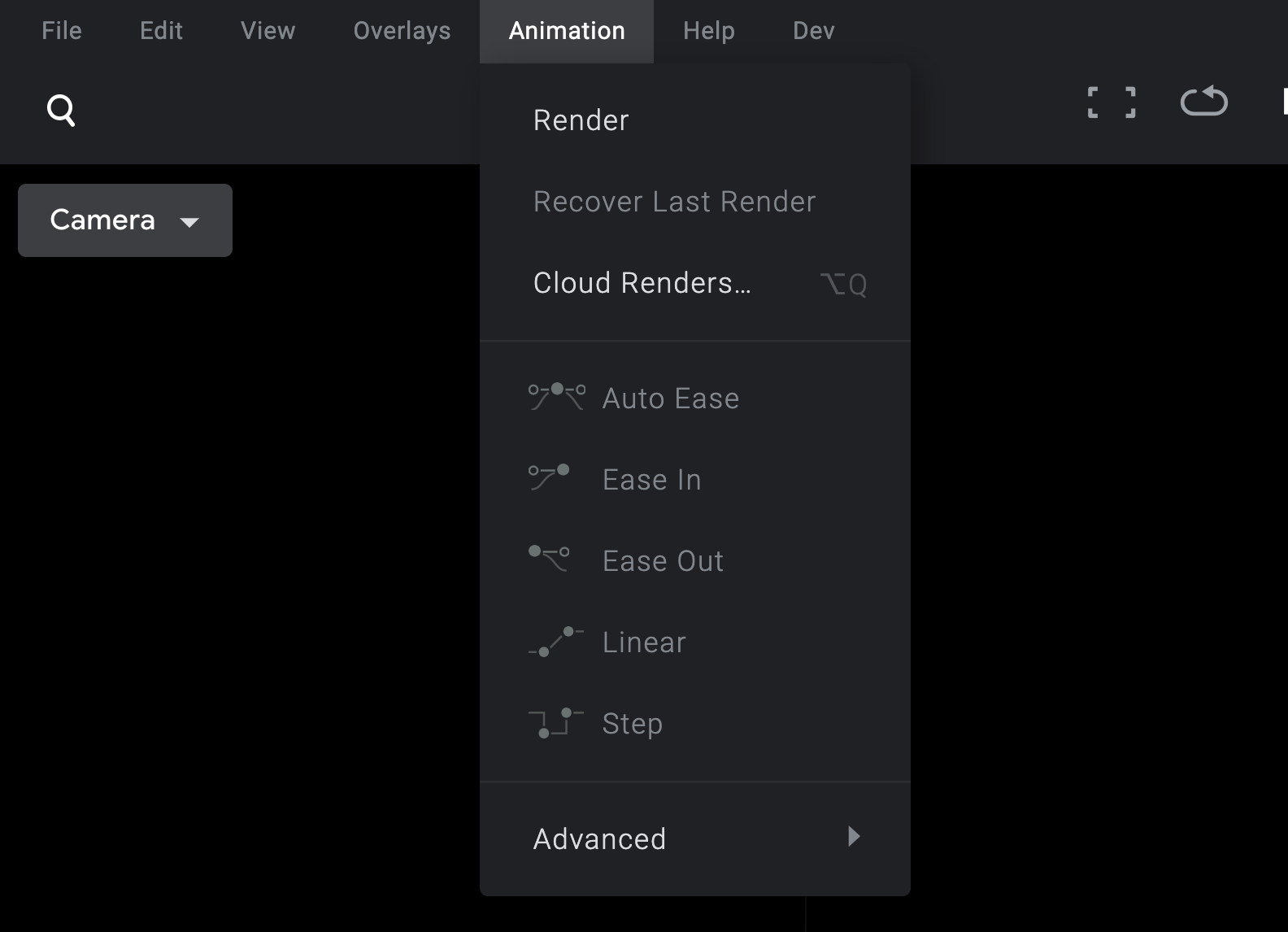Viewport: 1288px width, 932px height.
Task: Pick the Ease Out keyframe icon
Action: pos(549,560)
